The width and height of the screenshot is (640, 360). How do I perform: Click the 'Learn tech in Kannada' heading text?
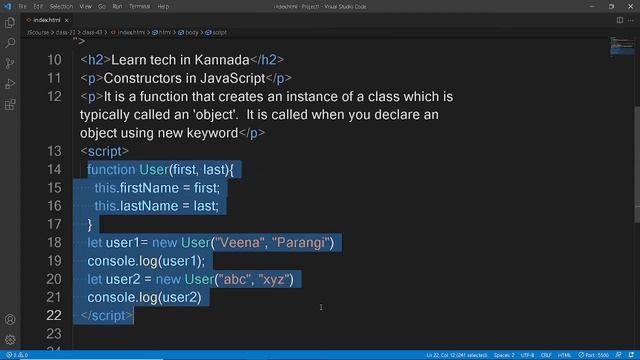pyautogui.click(x=180, y=60)
